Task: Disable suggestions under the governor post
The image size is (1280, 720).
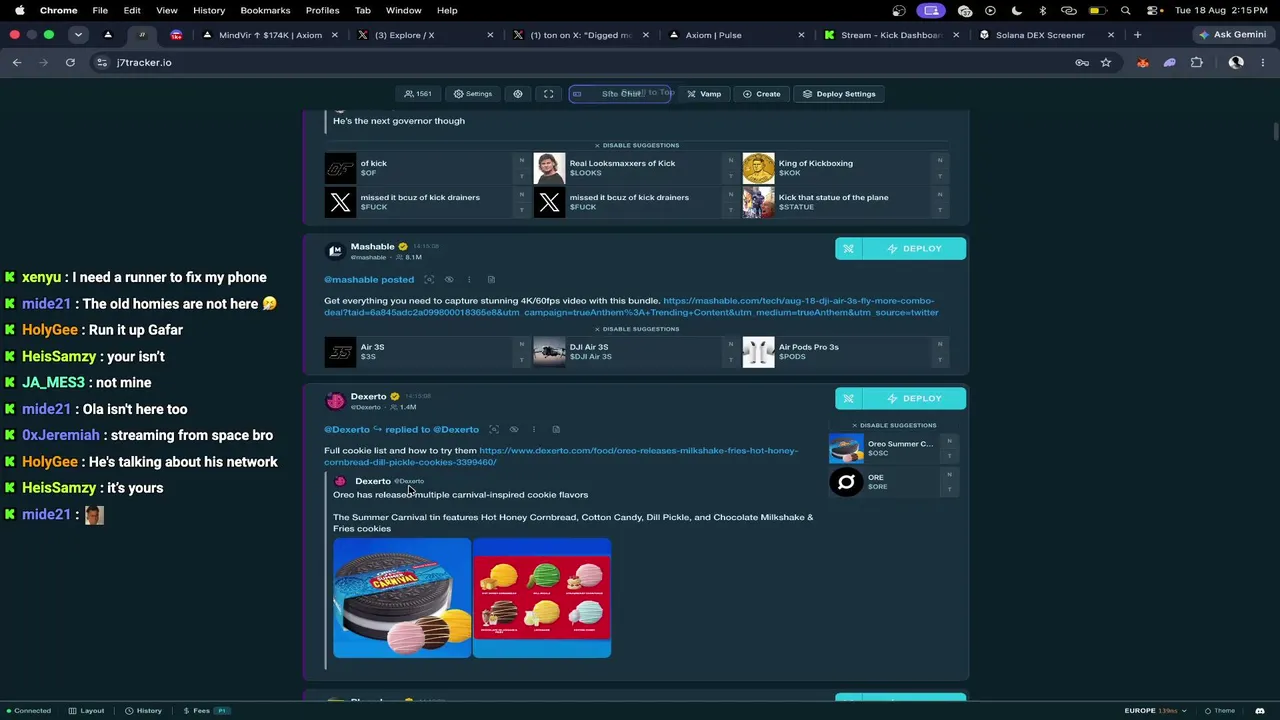Action: click(637, 146)
